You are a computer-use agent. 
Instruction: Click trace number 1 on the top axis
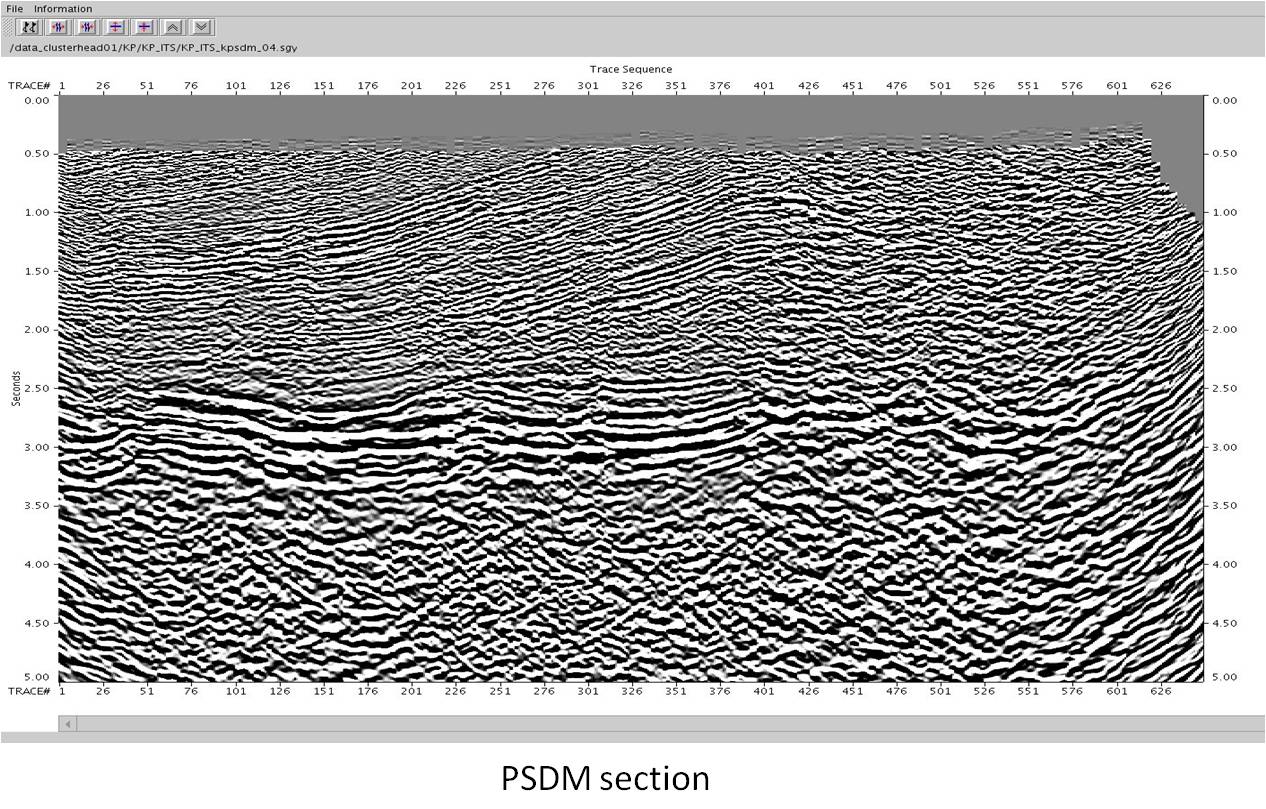point(62,85)
